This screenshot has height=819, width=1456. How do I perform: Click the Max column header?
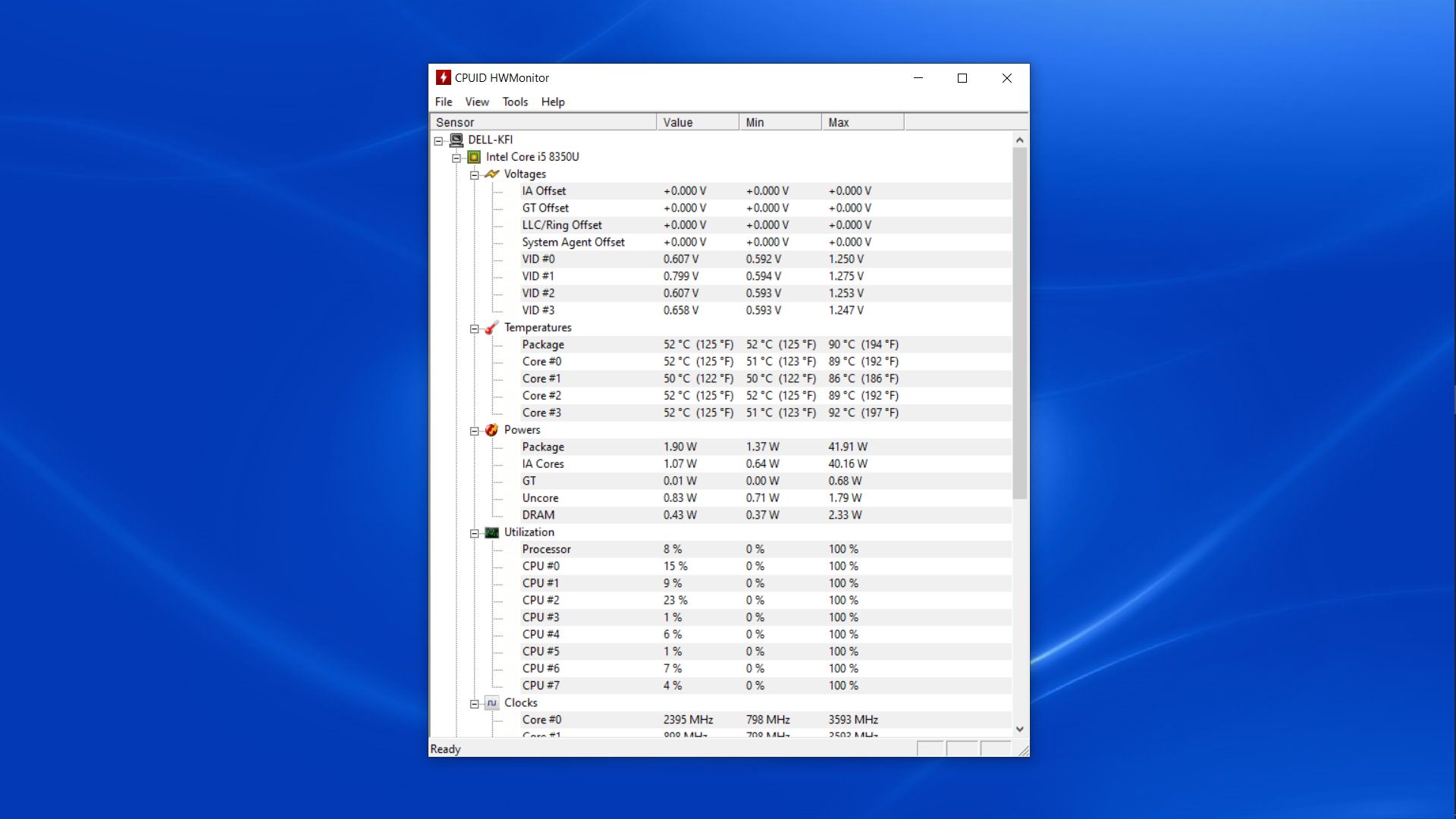pos(863,122)
